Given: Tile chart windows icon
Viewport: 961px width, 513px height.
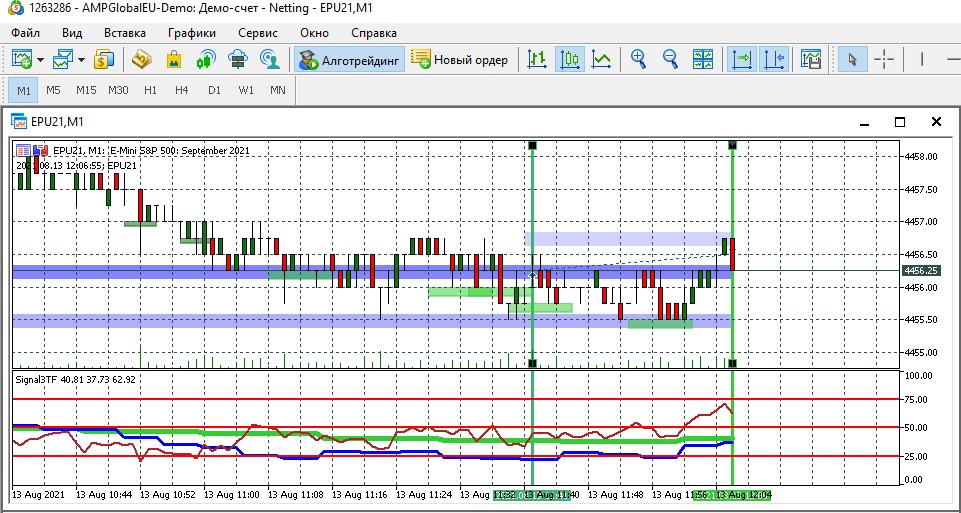Looking at the screenshot, I should (x=703, y=60).
